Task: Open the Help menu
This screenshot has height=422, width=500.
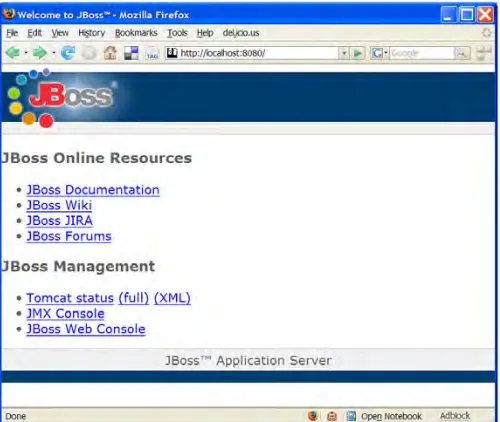Action: (205, 33)
